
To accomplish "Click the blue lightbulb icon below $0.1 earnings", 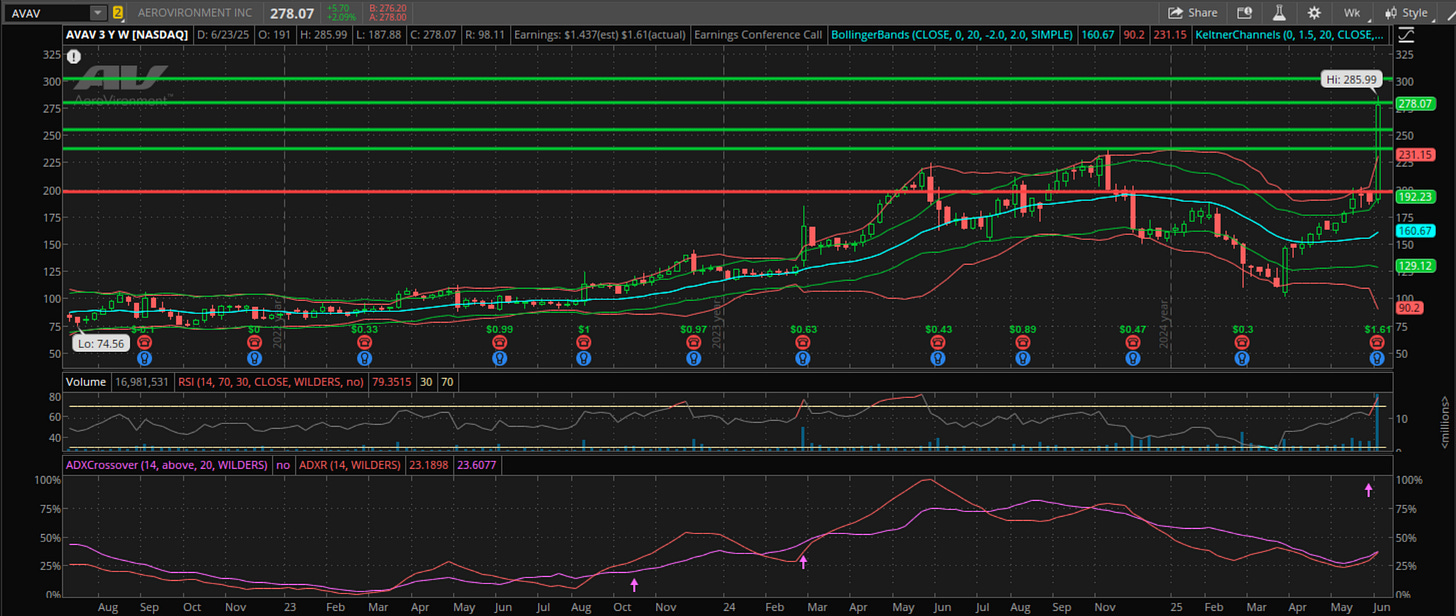I will (144, 357).
